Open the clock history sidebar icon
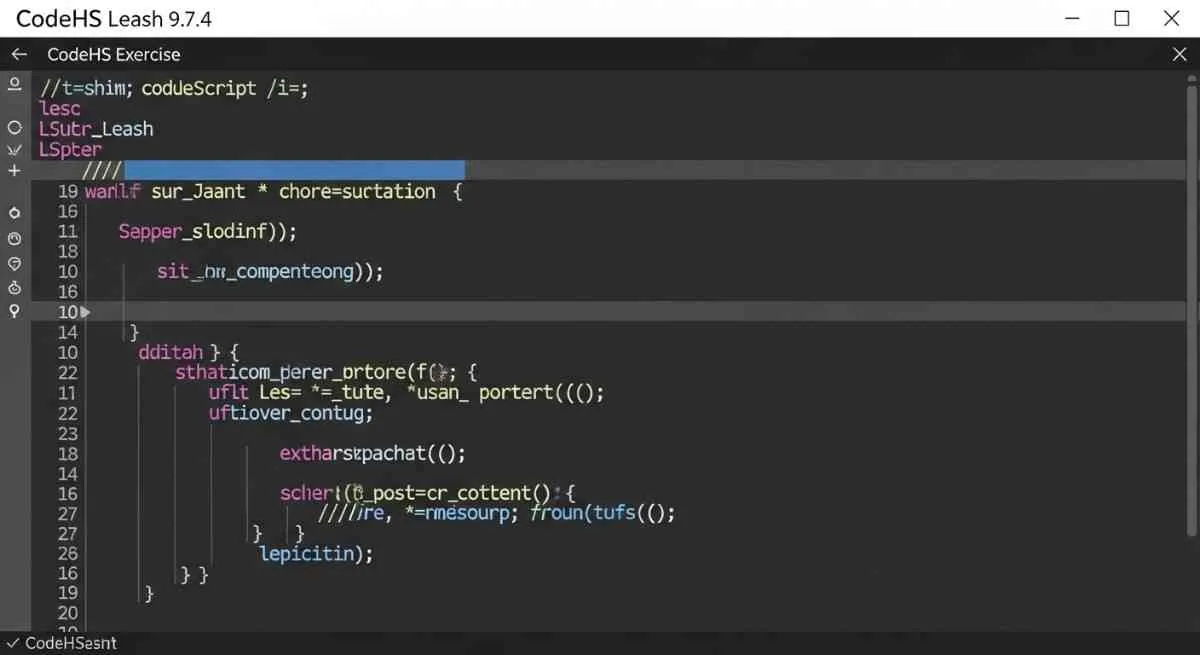Image resolution: width=1200 pixels, height=655 pixels. pos(14,239)
